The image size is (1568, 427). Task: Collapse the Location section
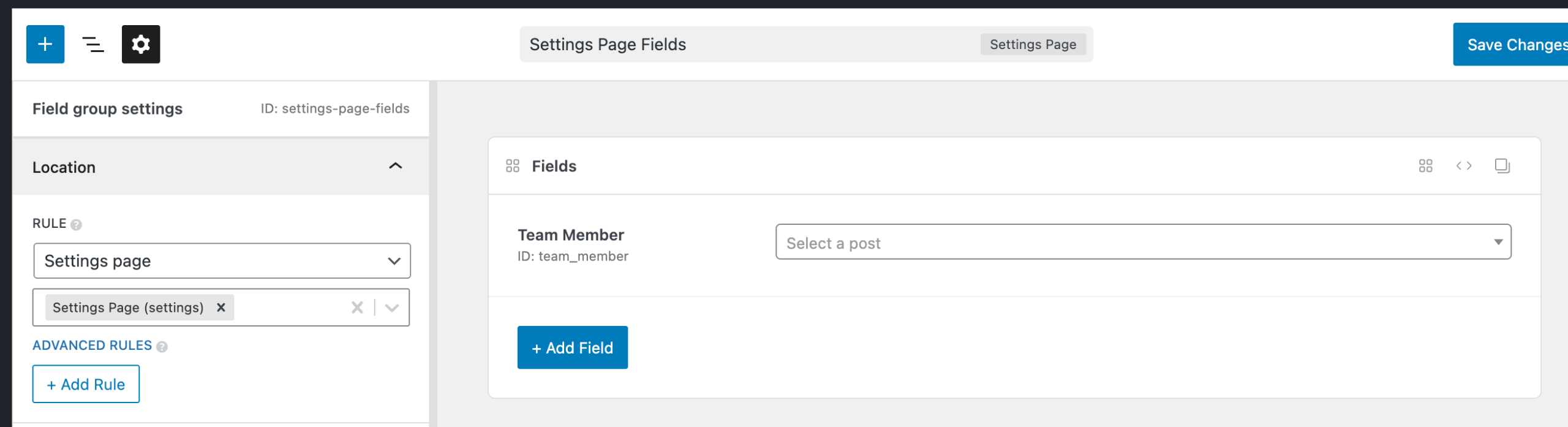coord(396,167)
